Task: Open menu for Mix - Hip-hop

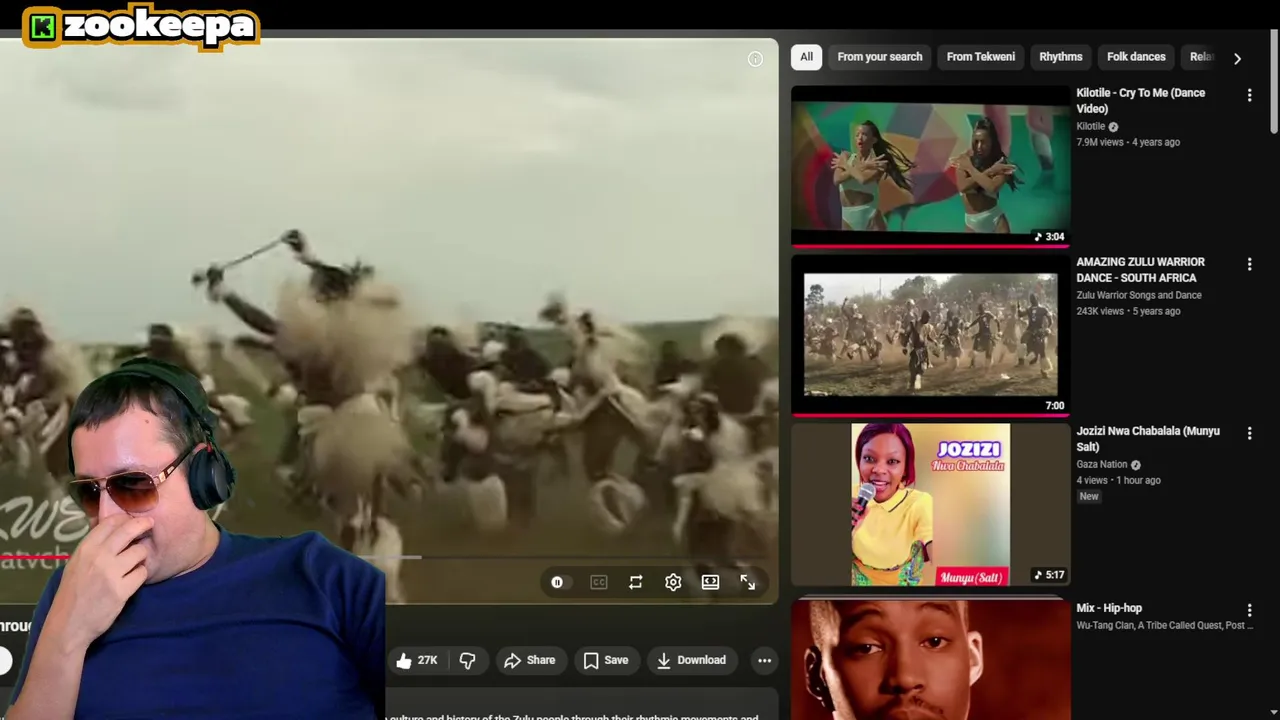Action: click(1249, 610)
